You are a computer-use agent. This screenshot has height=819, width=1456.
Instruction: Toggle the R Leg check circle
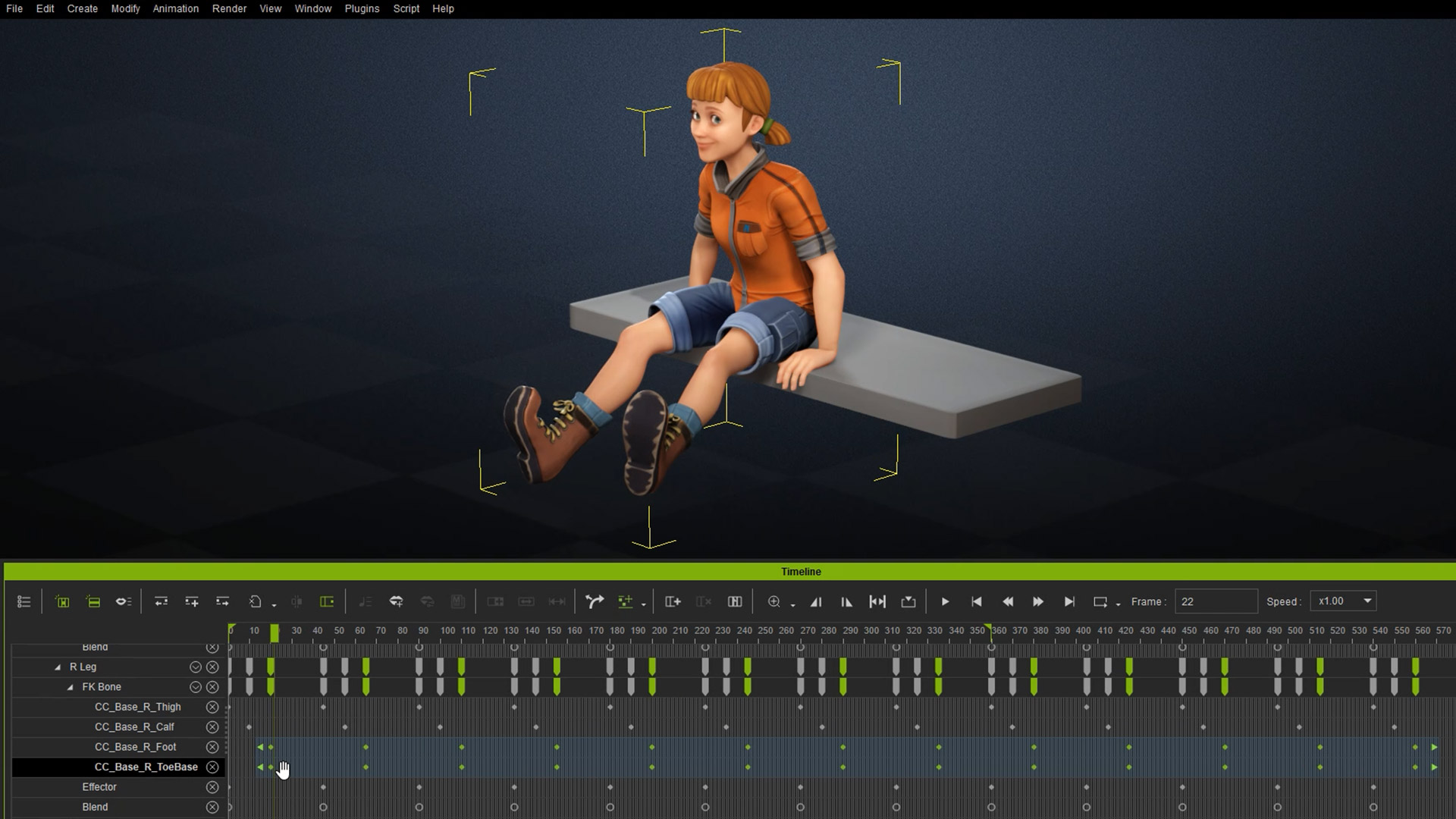coord(196,667)
